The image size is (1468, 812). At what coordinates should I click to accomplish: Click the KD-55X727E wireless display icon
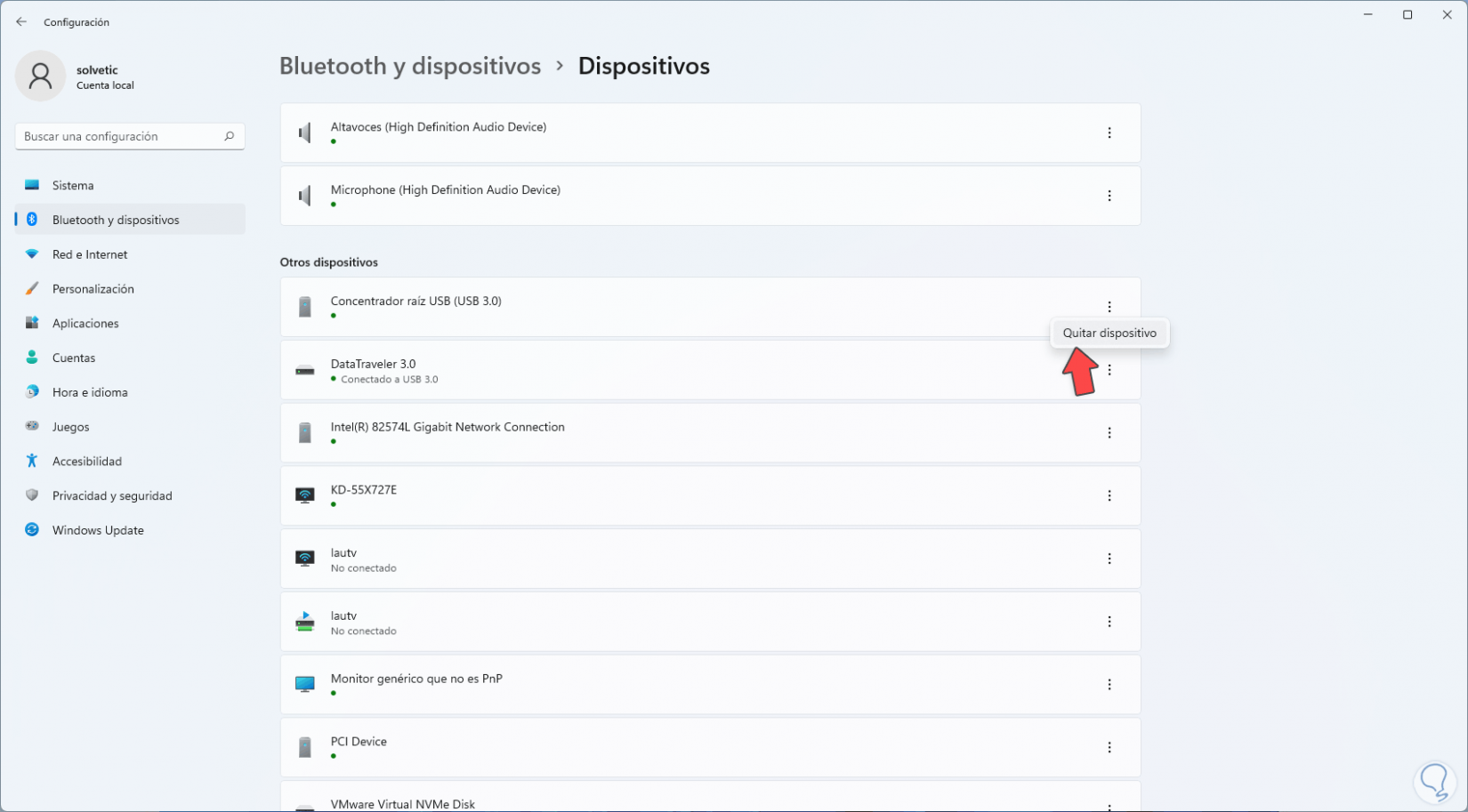[305, 496]
